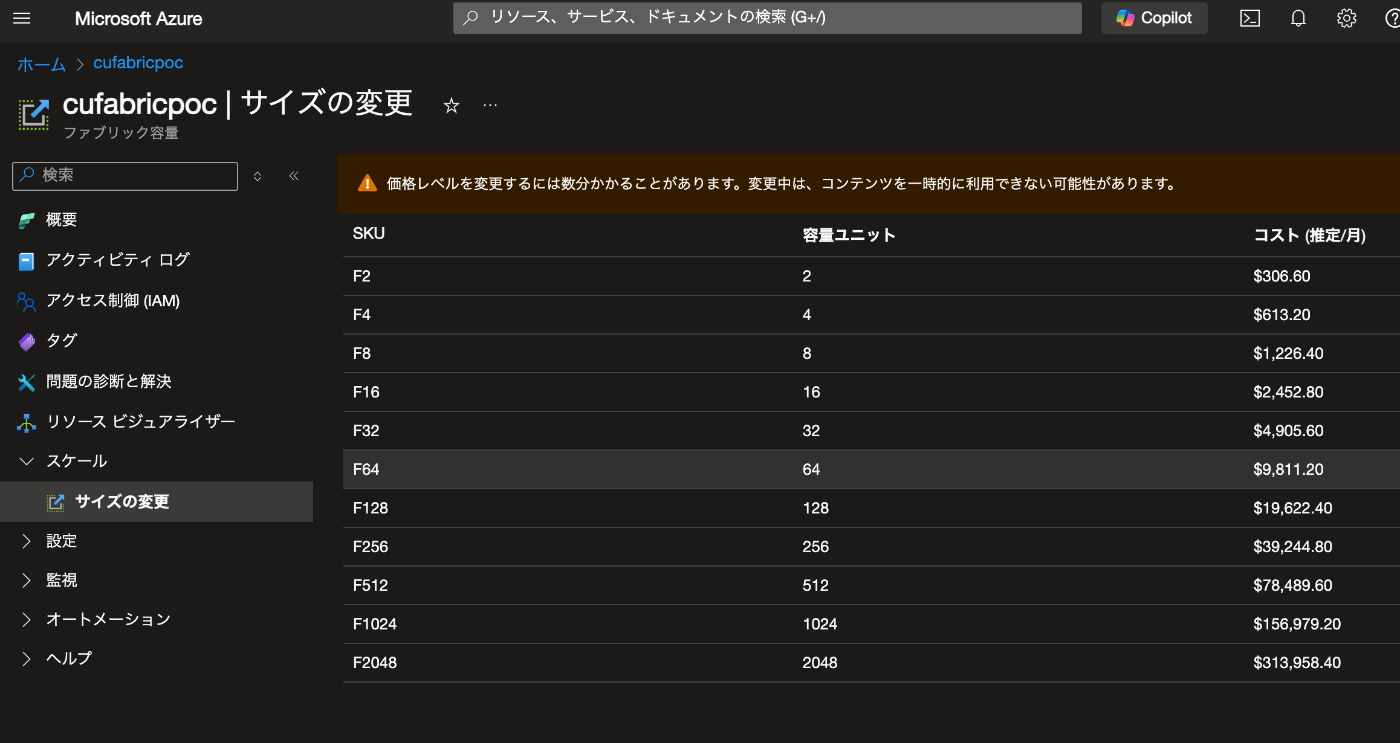Select the F8 SKU row
The height and width of the screenshot is (743, 1400).
[871, 354]
